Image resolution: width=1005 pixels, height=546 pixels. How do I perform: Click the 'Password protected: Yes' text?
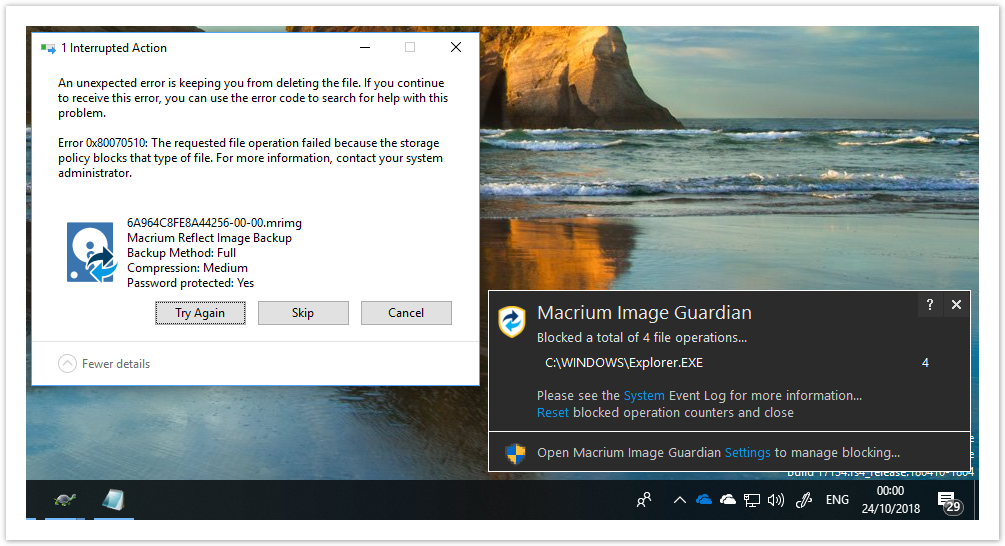[x=190, y=283]
